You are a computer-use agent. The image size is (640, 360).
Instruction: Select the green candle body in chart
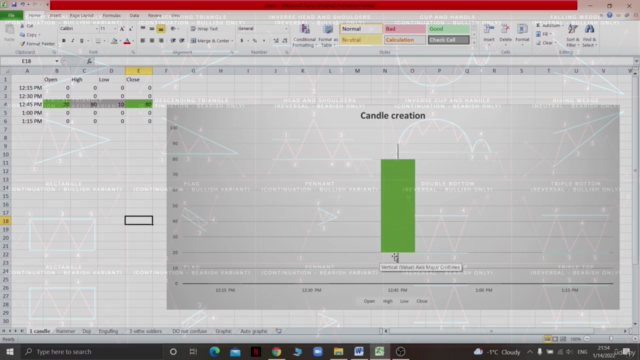coord(398,206)
